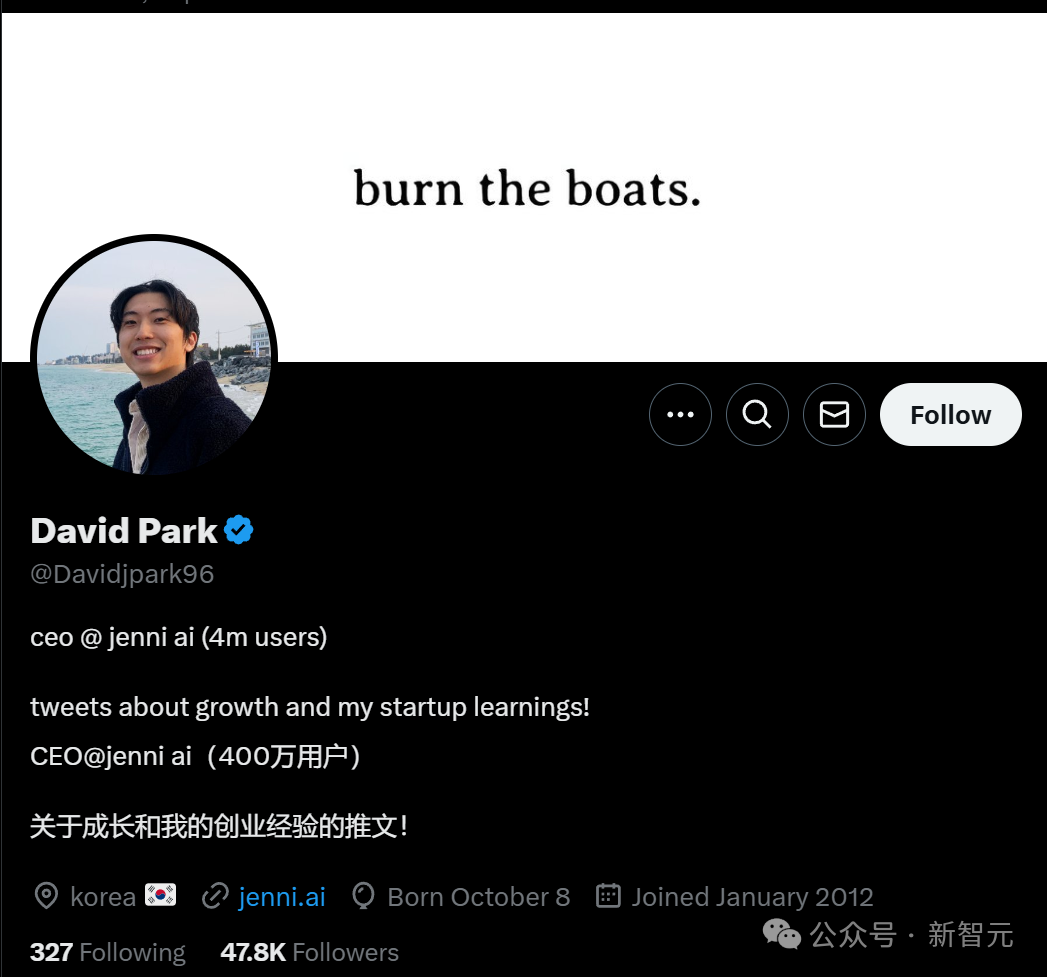Screen dimensions: 1047x977
Task: Click the WeChat logo watermark
Action: point(781,935)
